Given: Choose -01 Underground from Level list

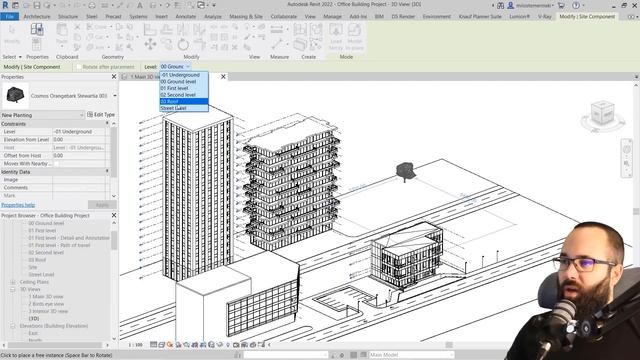Looking at the screenshot, I should (184, 75).
